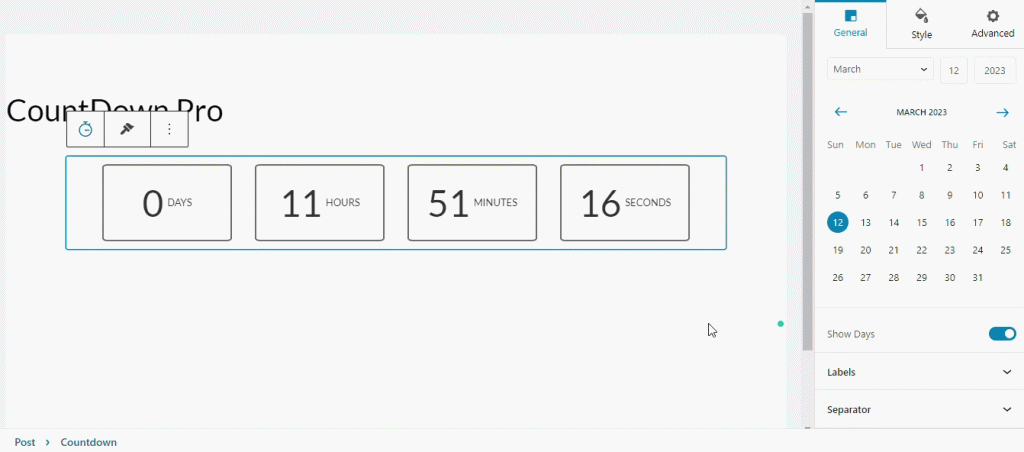
Task: Click the year input field showing 2023
Action: pyautogui.click(x=994, y=70)
